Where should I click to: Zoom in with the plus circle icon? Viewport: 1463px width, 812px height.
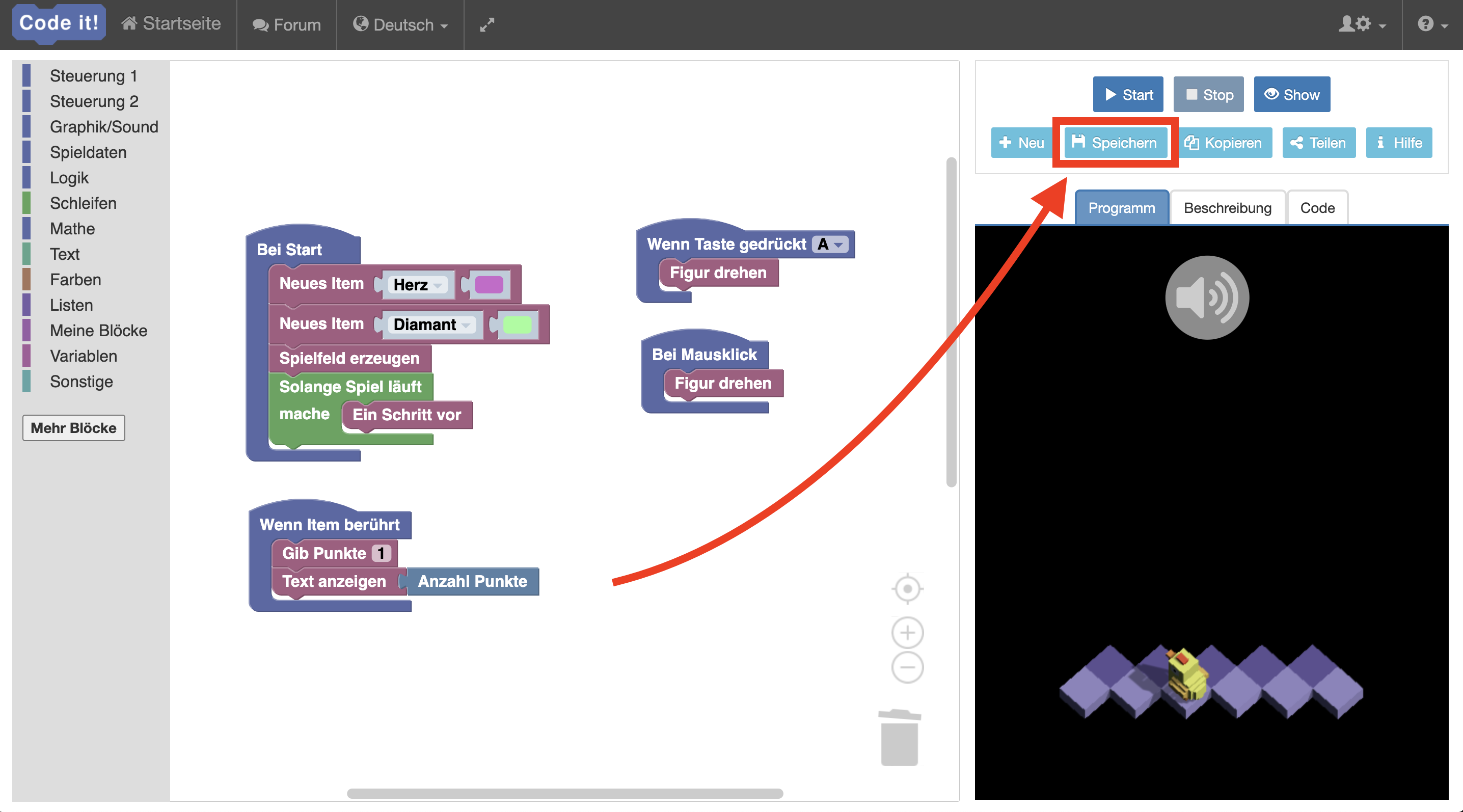[907, 633]
